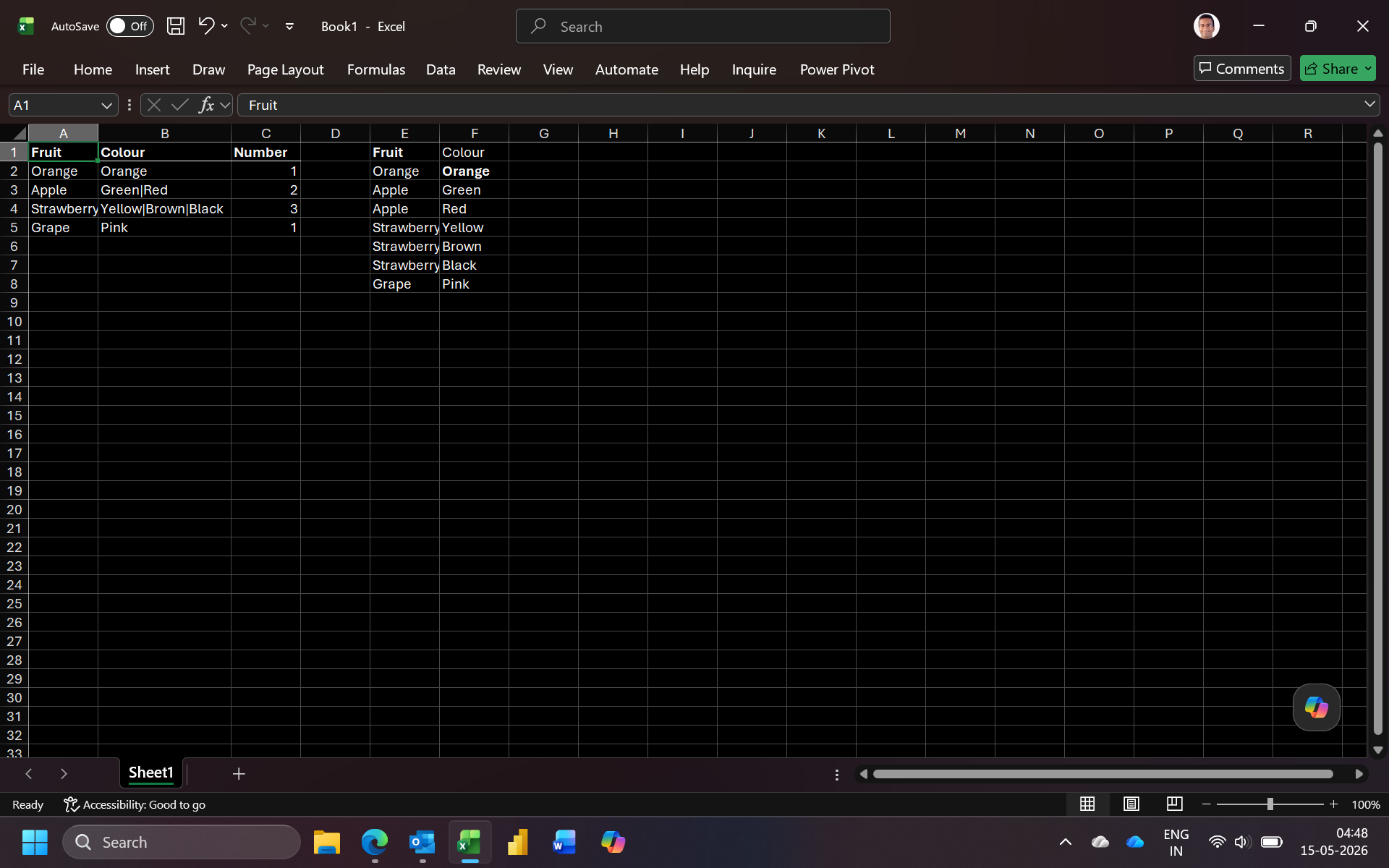Open Word from taskbar
1389x868 pixels.
point(565,842)
